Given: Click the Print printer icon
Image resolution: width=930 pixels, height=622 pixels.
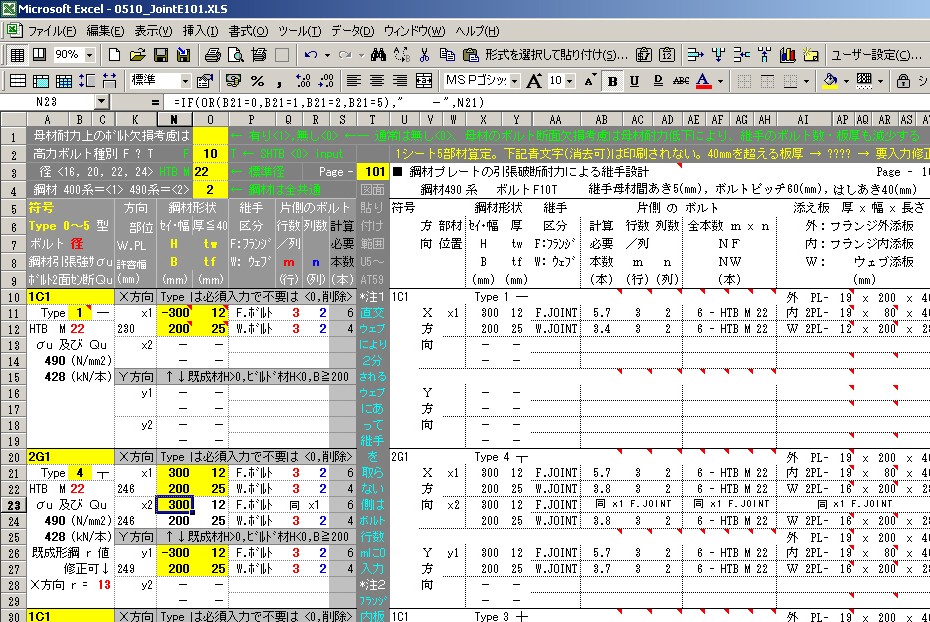Looking at the screenshot, I should tap(212, 55).
